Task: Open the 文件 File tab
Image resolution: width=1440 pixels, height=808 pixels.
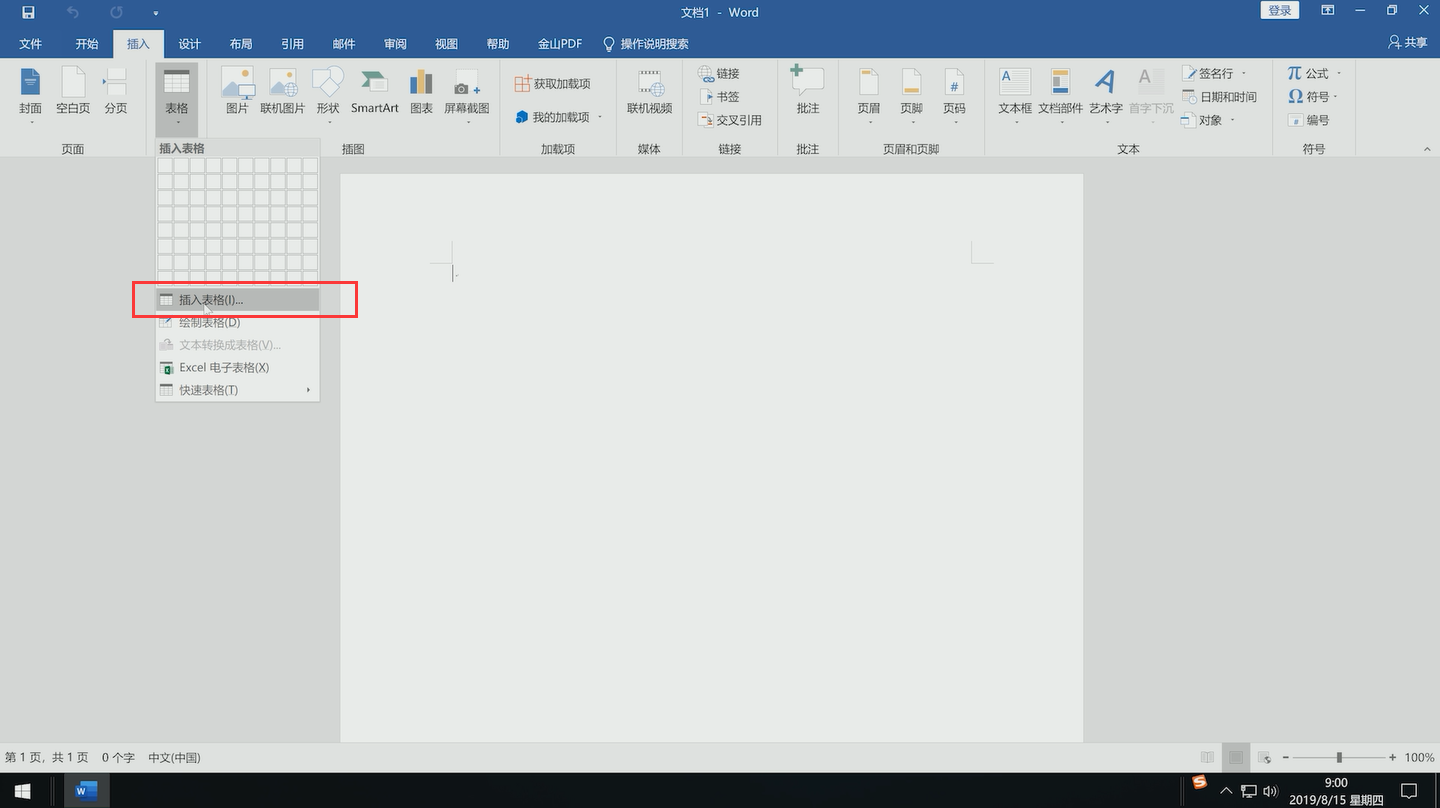Action: point(31,44)
